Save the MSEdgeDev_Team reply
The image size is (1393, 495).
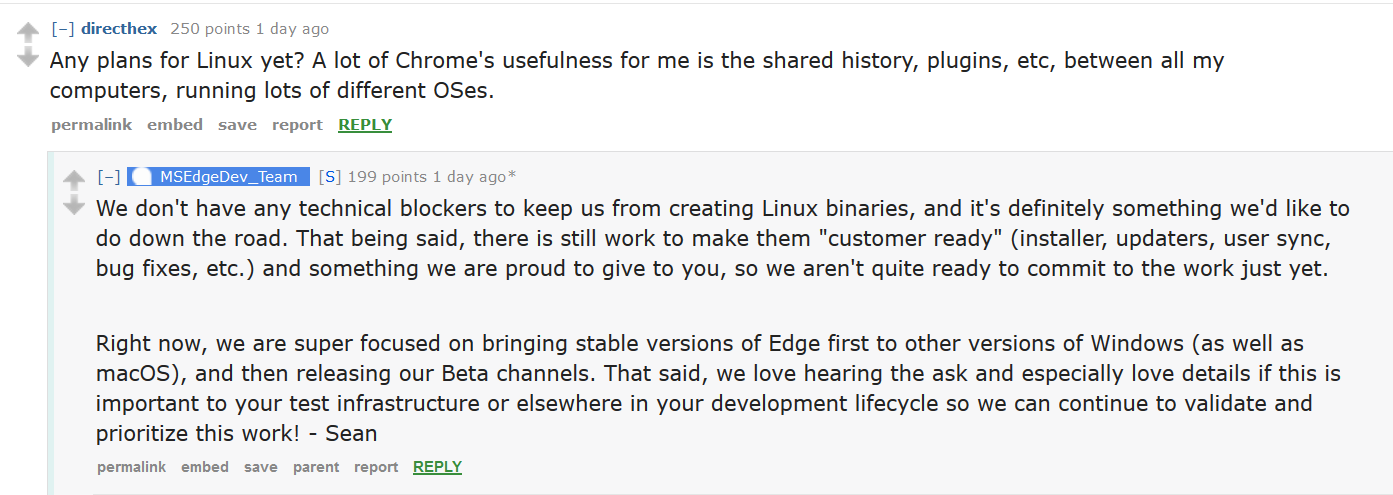(x=261, y=467)
